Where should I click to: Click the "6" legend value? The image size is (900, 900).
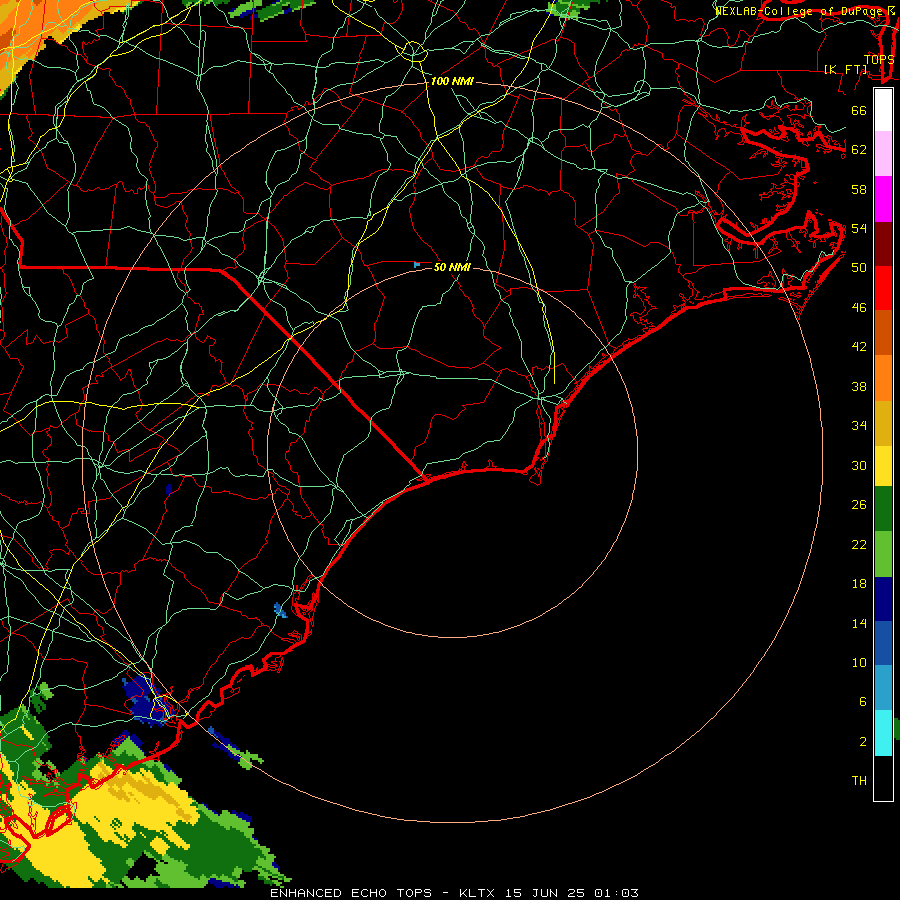[863, 702]
